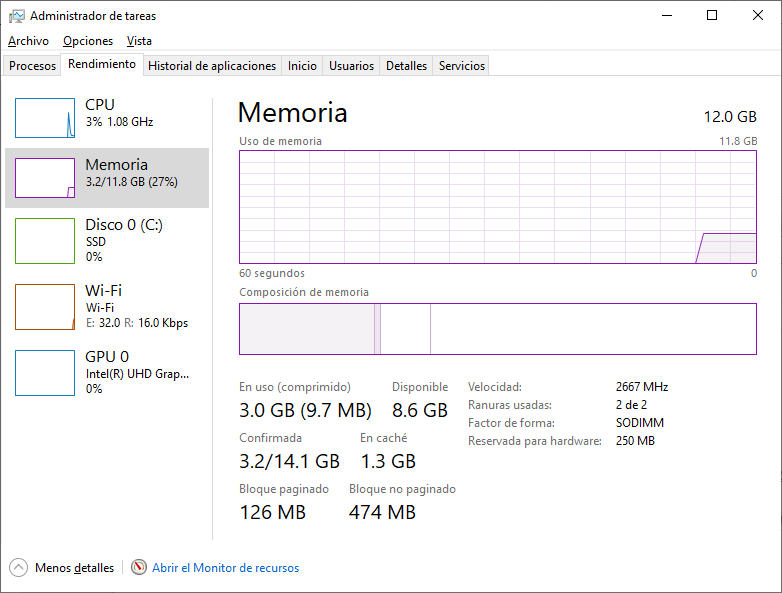This screenshot has width=782, height=593.
Task: Select the Memoria usage graph thumbnail
Action: (45, 178)
